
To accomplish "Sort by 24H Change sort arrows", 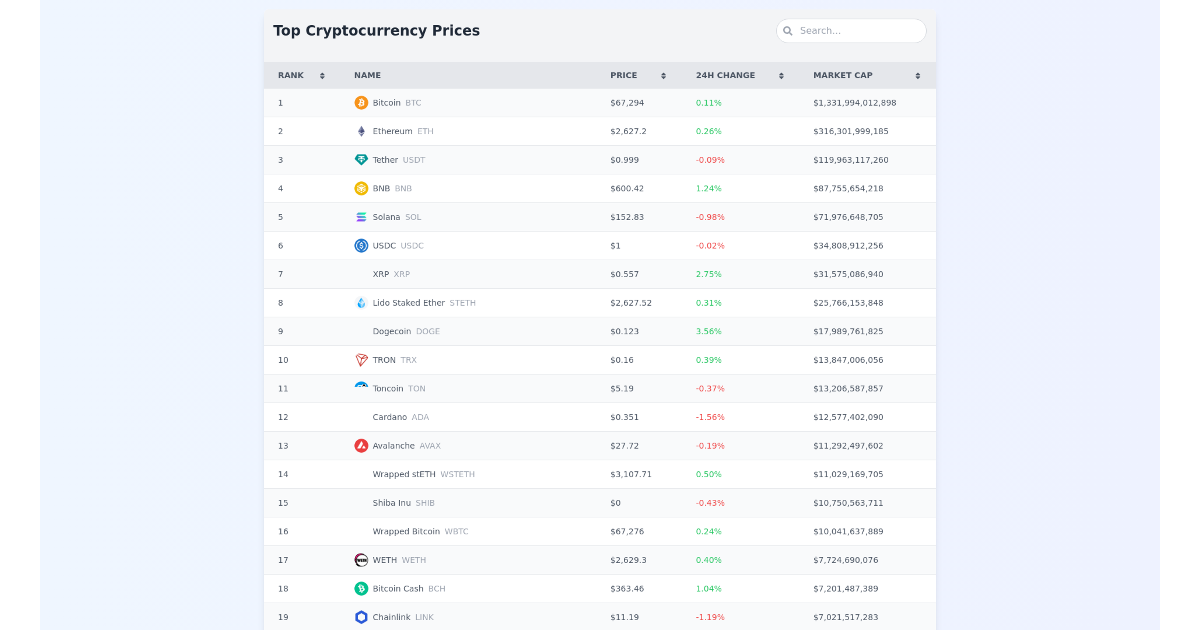I will click(782, 76).
